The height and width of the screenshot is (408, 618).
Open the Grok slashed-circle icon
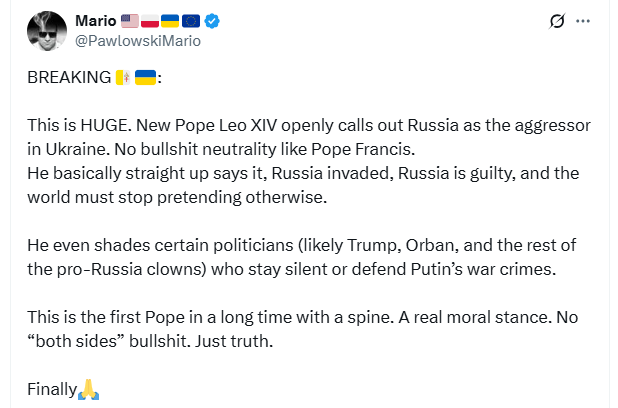tap(557, 21)
